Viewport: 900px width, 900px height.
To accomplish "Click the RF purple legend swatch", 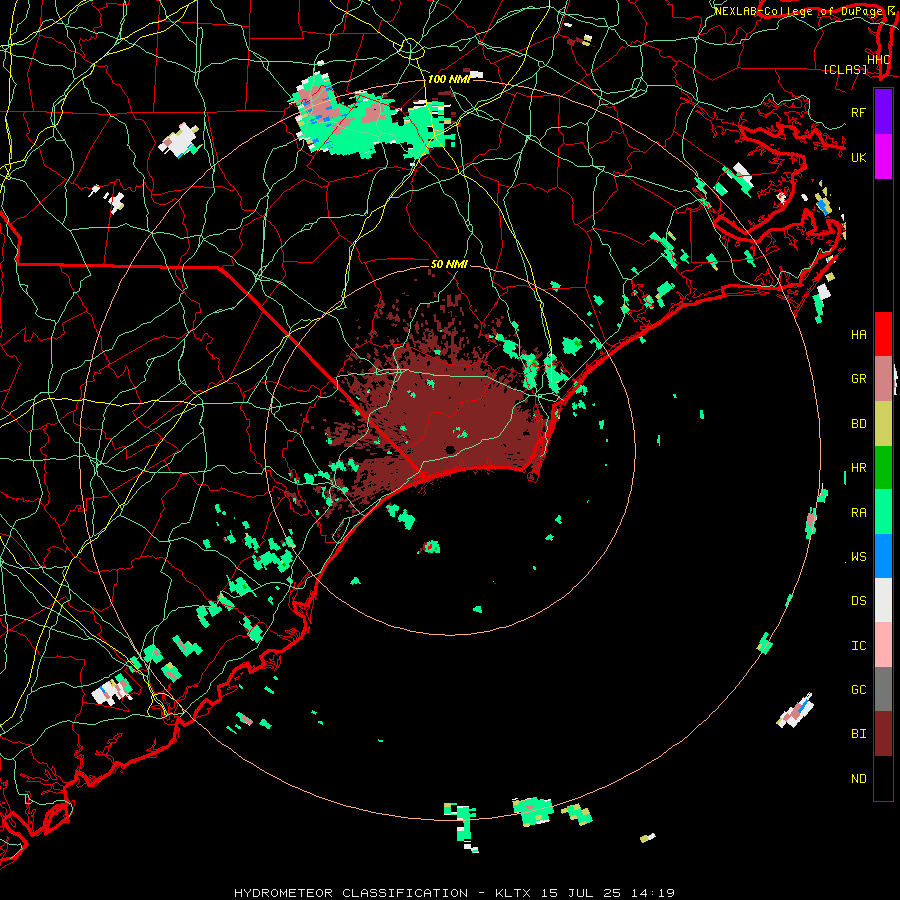I will pyautogui.click(x=883, y=112).
